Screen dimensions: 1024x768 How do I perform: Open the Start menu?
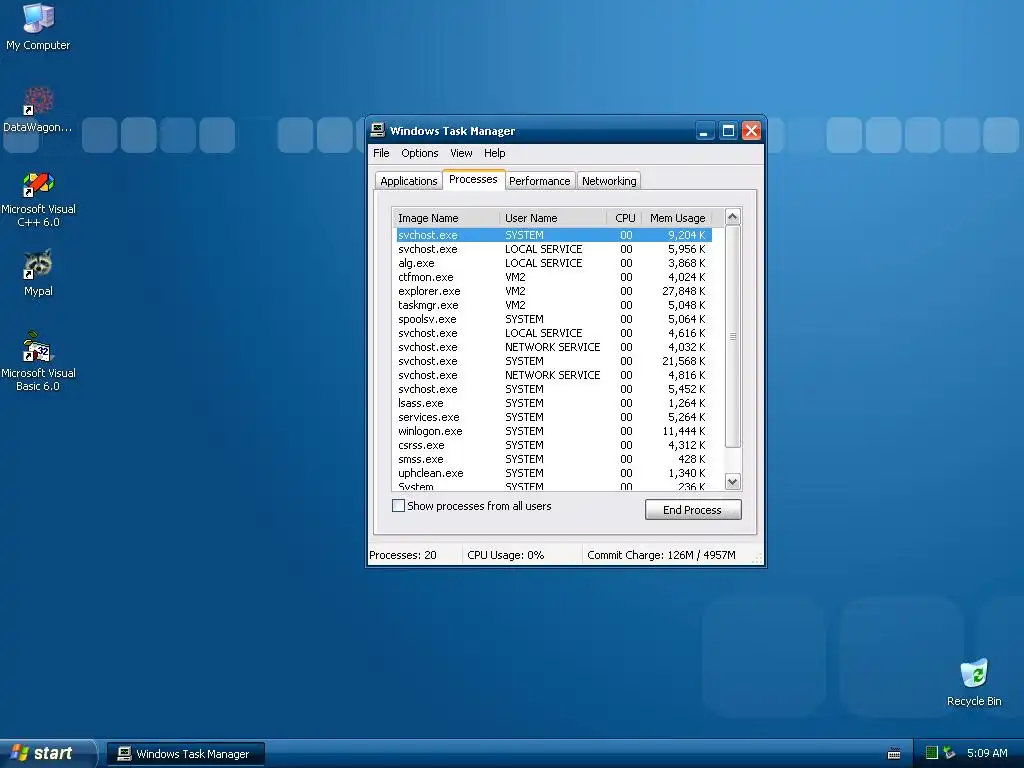click(x=47, y=753)
